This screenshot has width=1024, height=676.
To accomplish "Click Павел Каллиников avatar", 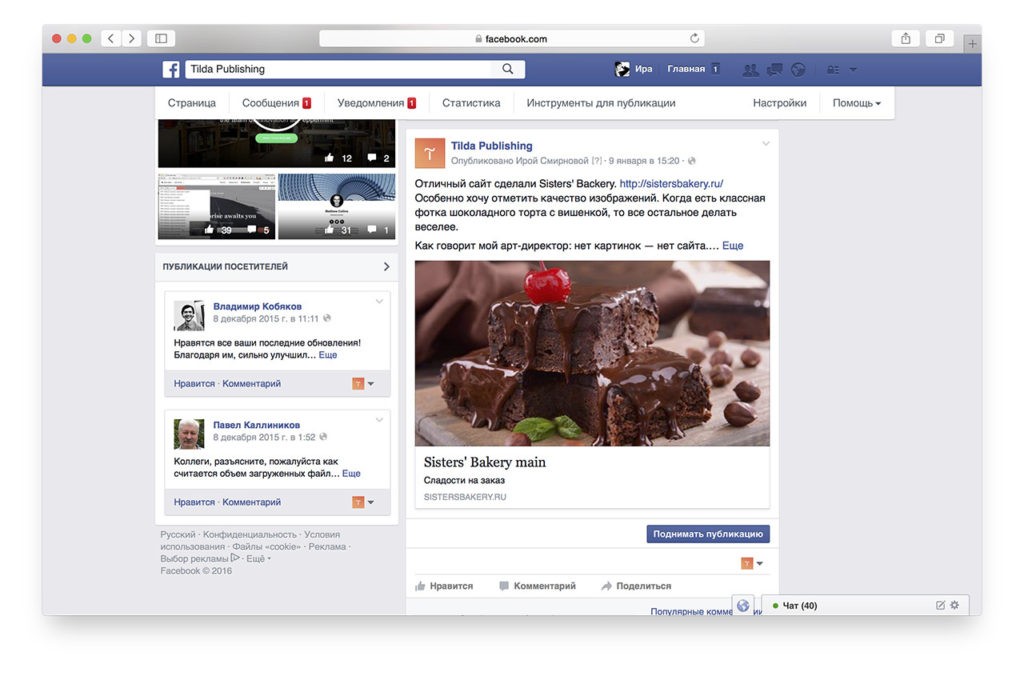I will [x=189, y=434].
